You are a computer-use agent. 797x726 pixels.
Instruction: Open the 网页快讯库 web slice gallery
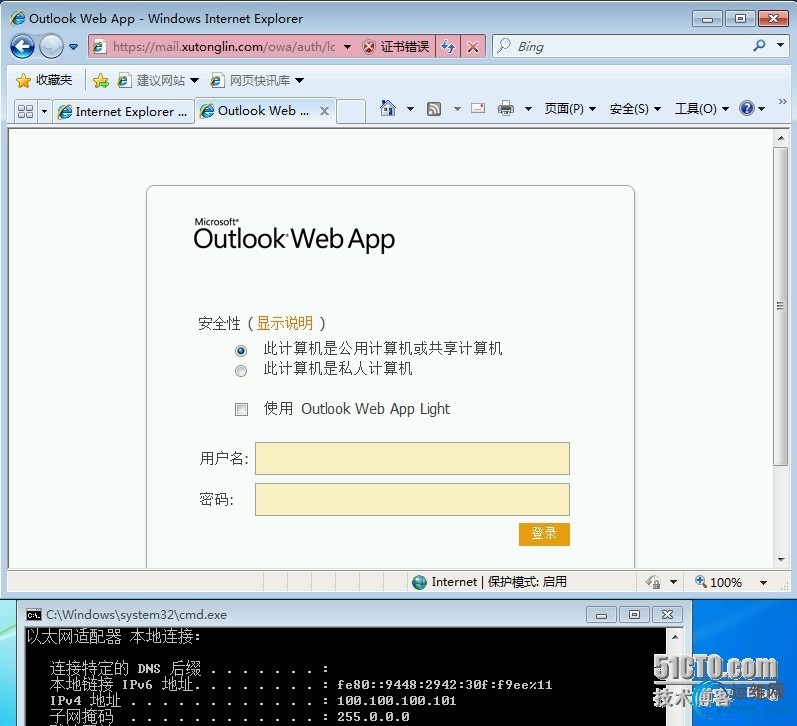257,80
